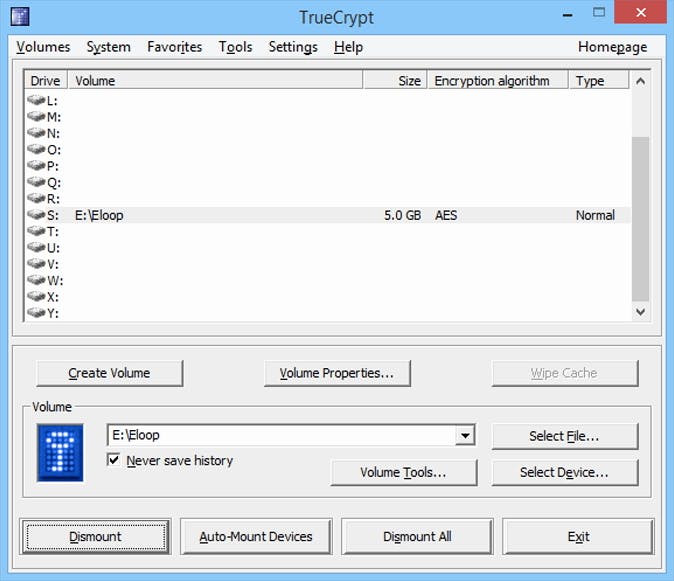Select the V: drive icon
Screen dimensions: 674x581
[x=36, y=263]
